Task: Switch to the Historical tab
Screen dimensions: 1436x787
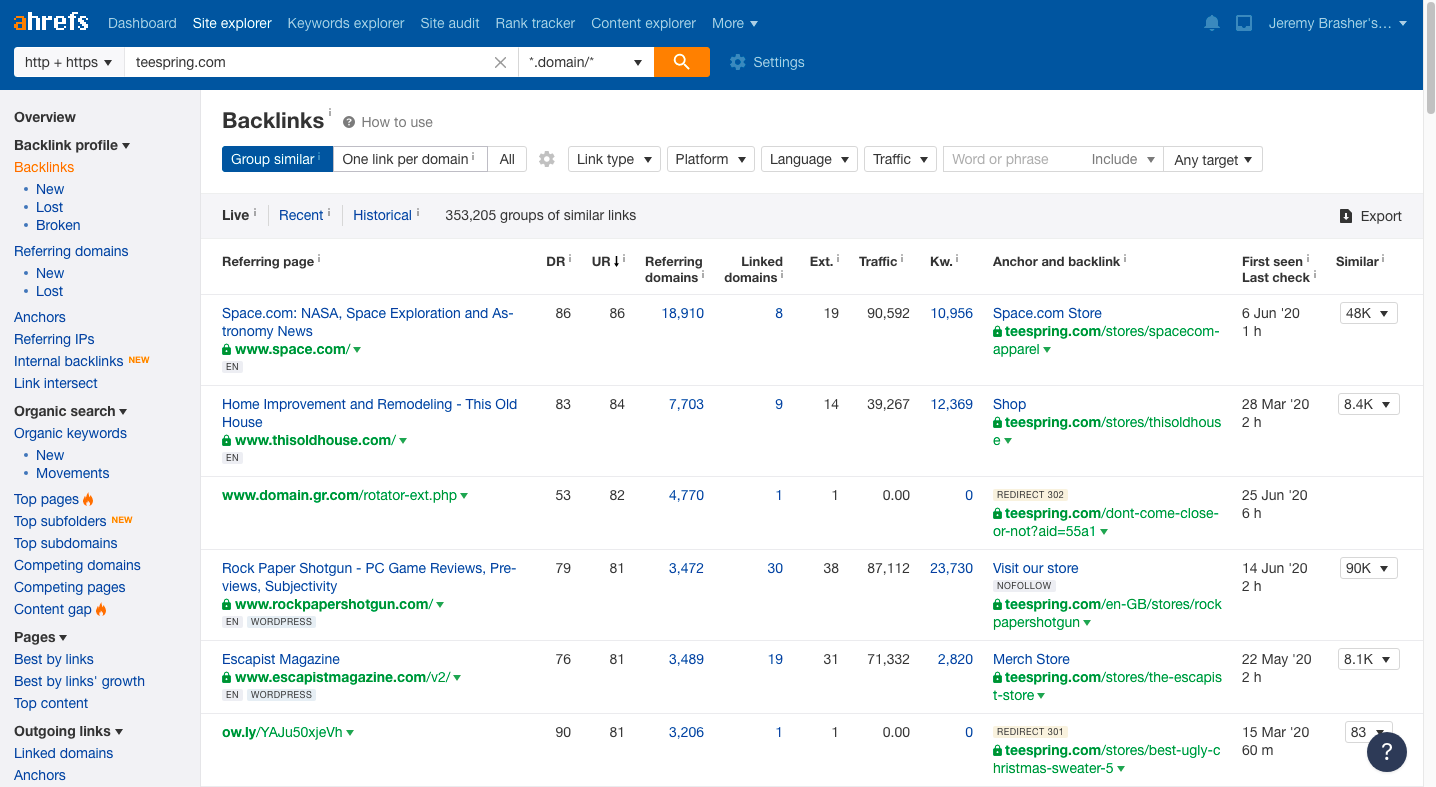Action: coord(382,215)
